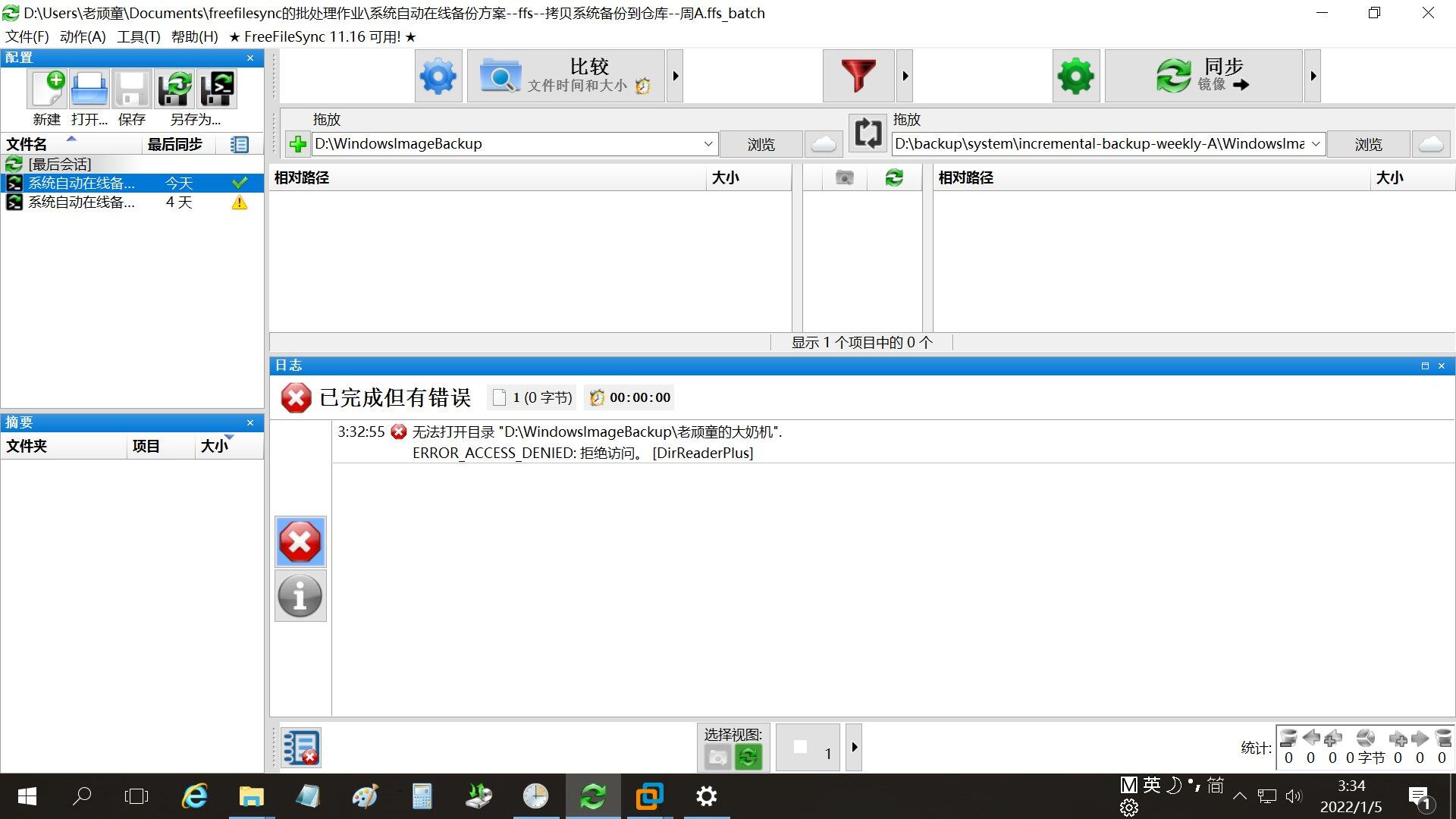Sort config list by 最后同步 header
This screenshot has width=1456, height=819.
[x=178, y=144]
